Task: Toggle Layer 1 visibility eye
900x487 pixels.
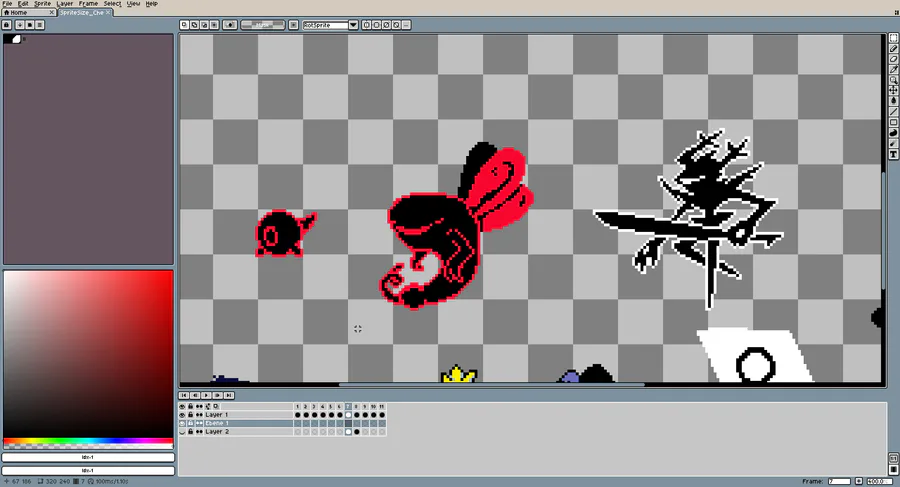Action: pyautogui.click(x=183, y=415)
